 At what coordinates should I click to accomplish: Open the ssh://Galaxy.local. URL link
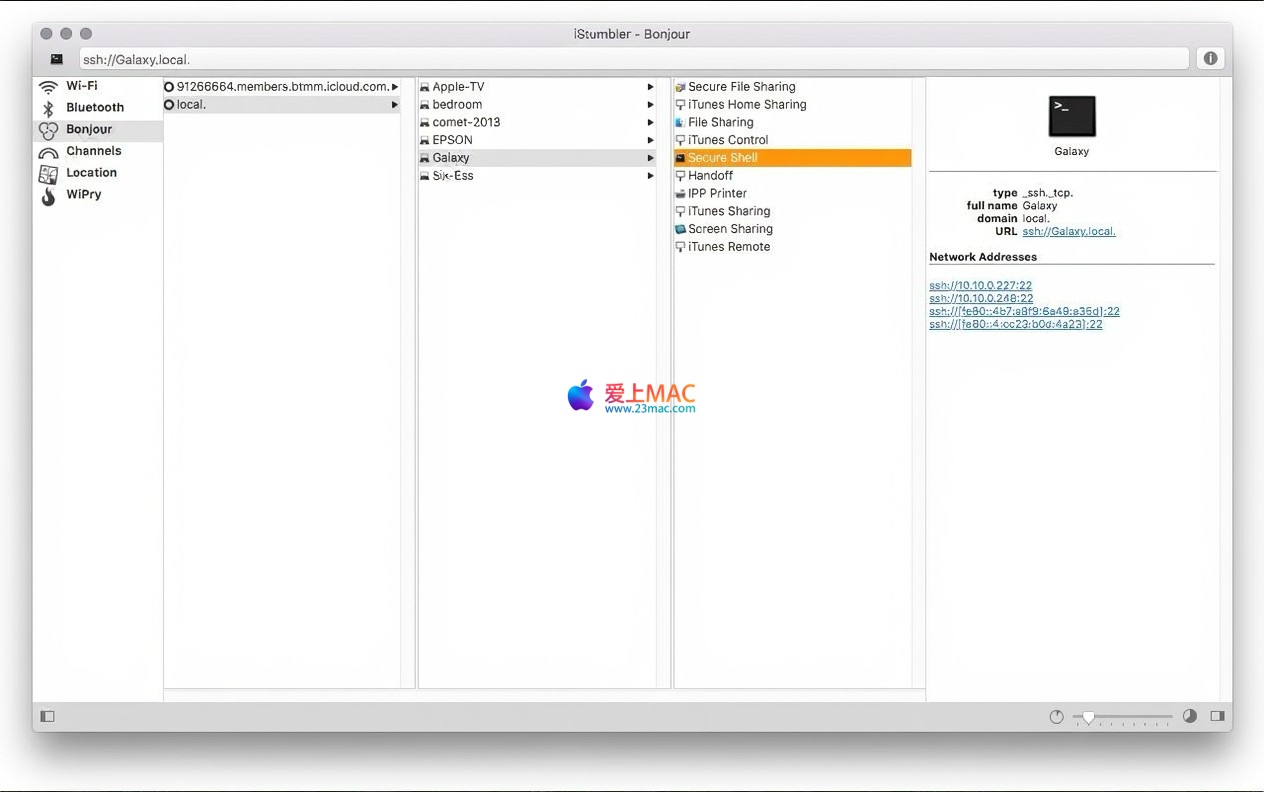click(x=1068, y=232)
